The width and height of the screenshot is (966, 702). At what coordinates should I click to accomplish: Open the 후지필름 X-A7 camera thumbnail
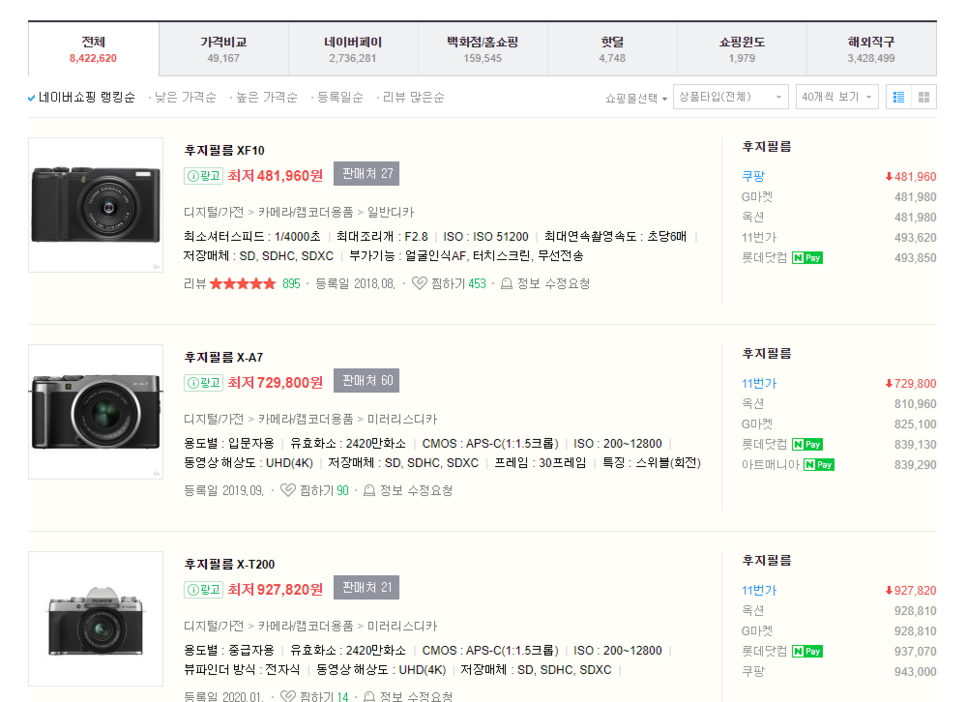95,412
